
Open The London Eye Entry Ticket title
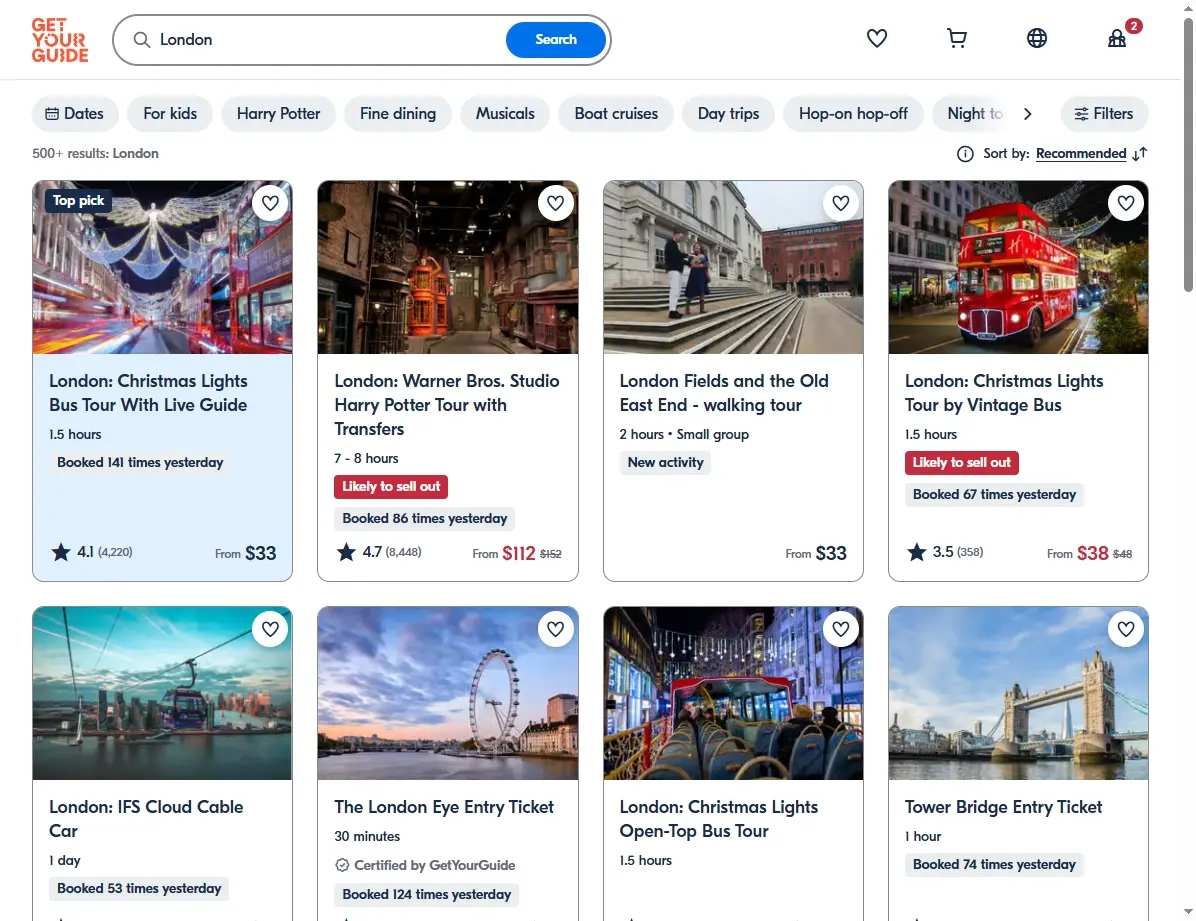coord(444,807)
